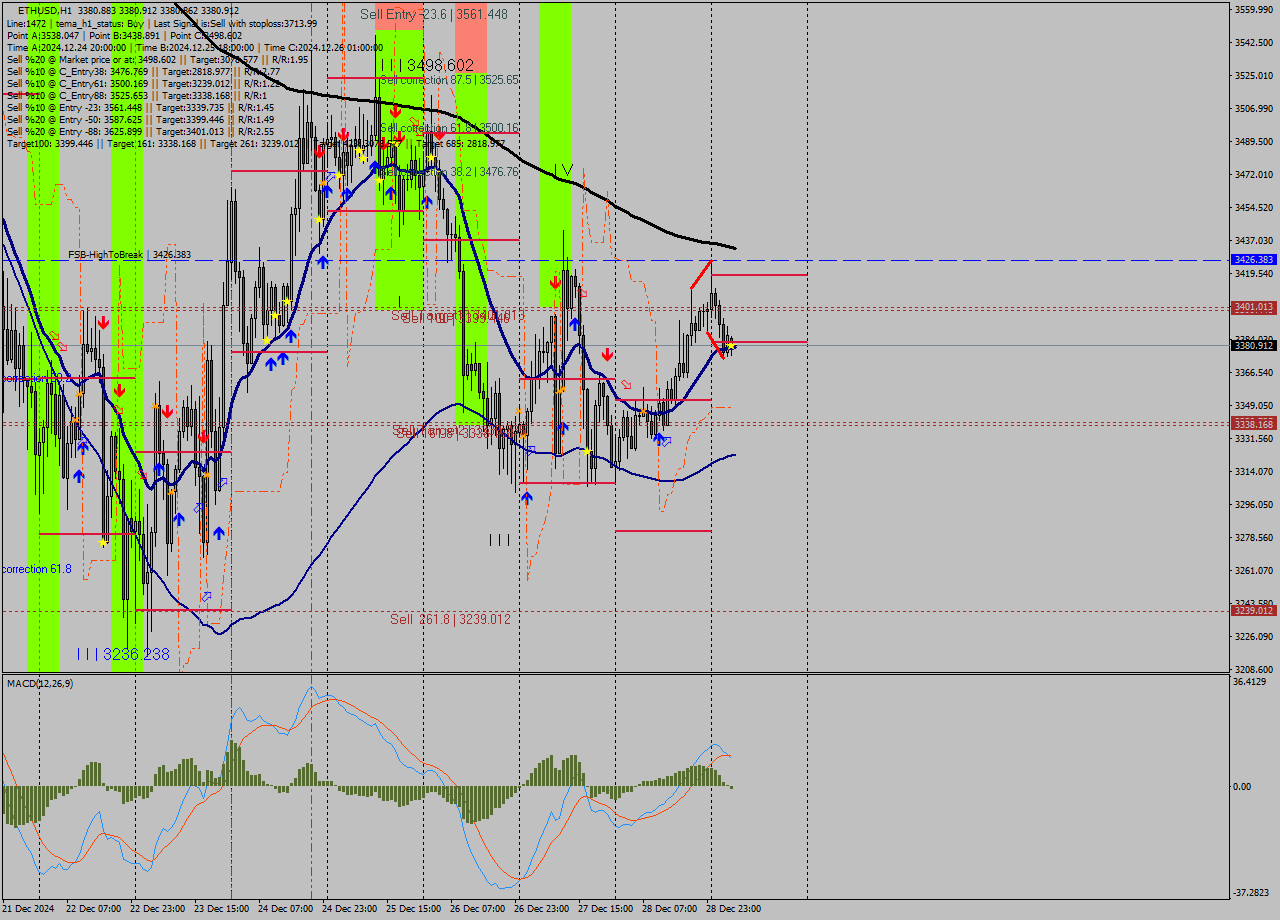Click the 3525.050 price scale value
Image resolution: width=1280 pixels, height=920 pixels.
[x=1254, y=76]
